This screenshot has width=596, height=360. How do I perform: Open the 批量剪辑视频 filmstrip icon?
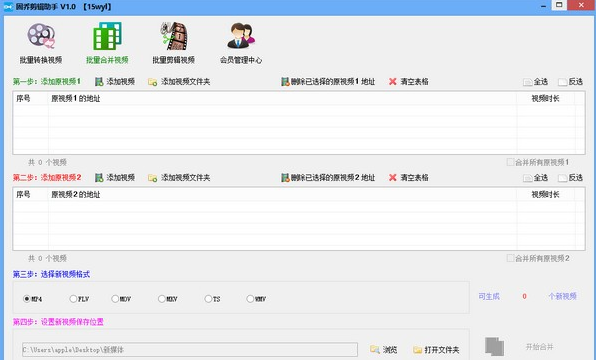click(x=174, y=36)
